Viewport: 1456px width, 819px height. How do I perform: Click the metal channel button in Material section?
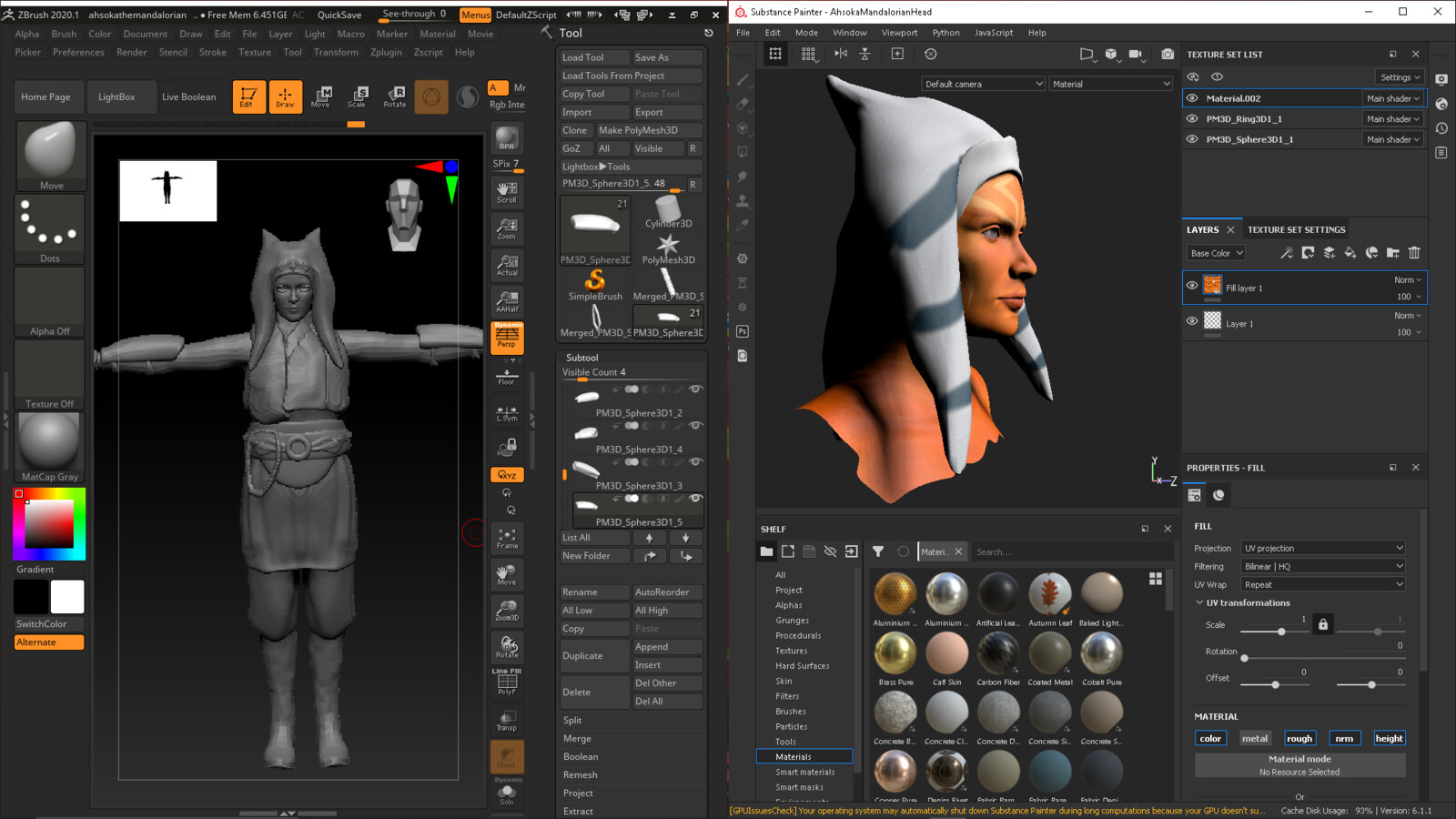click(x=1255, y=738)
